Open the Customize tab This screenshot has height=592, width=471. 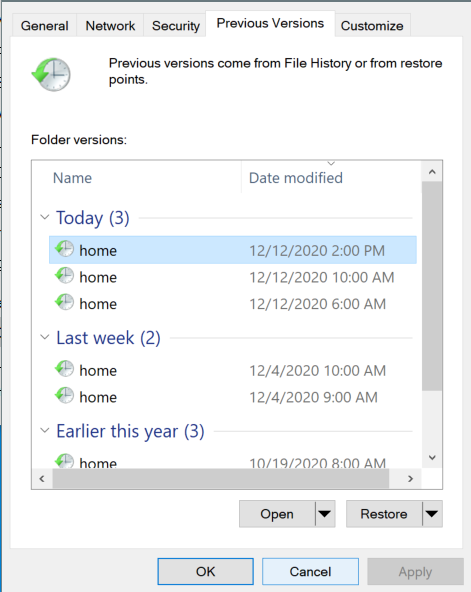(x=372, y=26)
